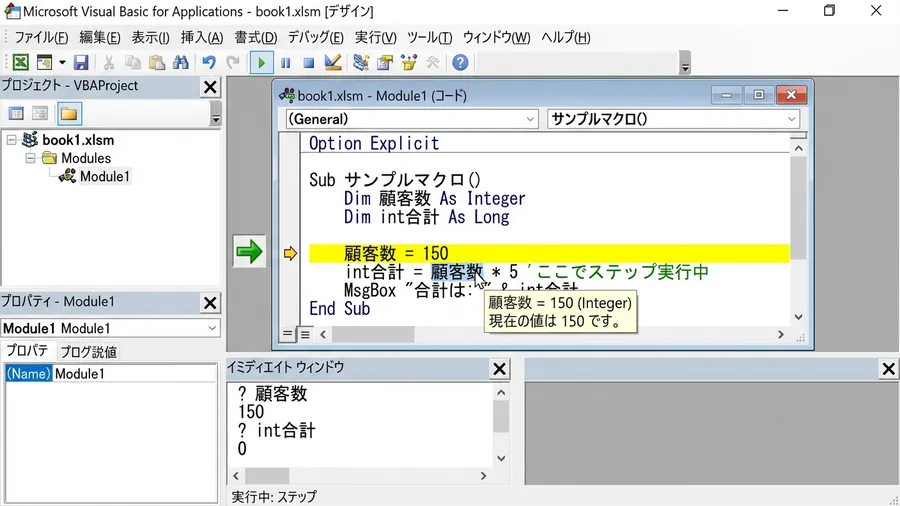
Task: Open ファイル menu
Action: tap(41, 37)
